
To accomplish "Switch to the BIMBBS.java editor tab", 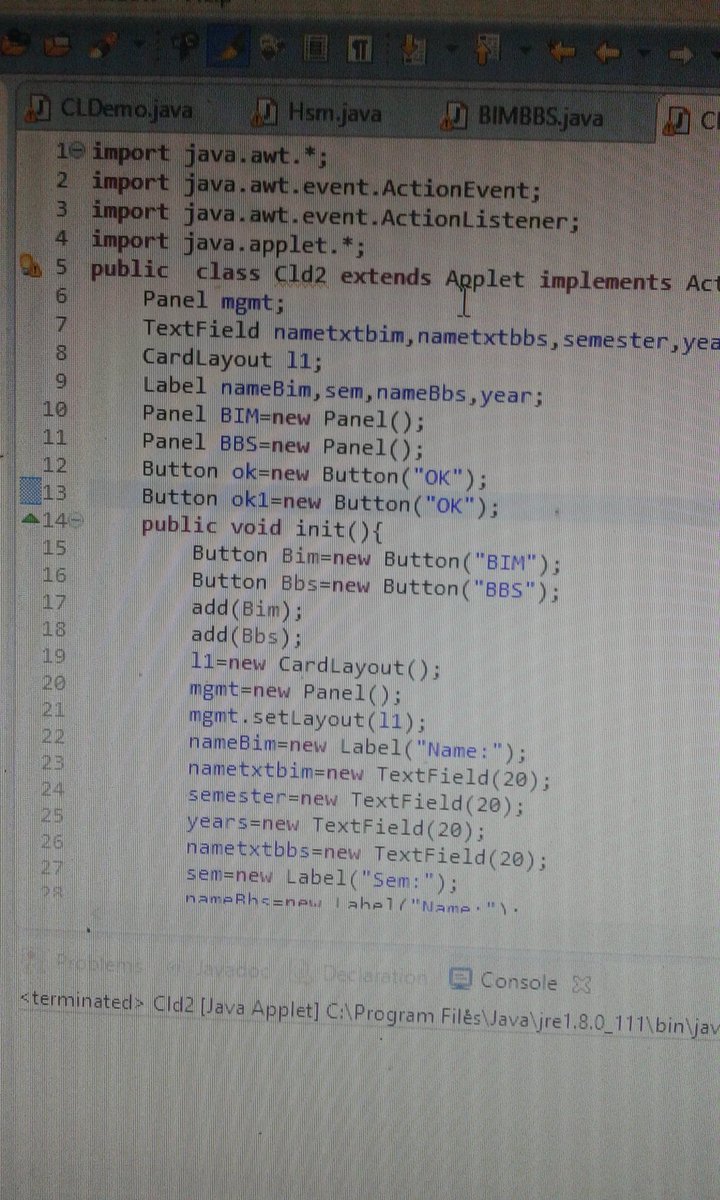I will tap(525, 117).
